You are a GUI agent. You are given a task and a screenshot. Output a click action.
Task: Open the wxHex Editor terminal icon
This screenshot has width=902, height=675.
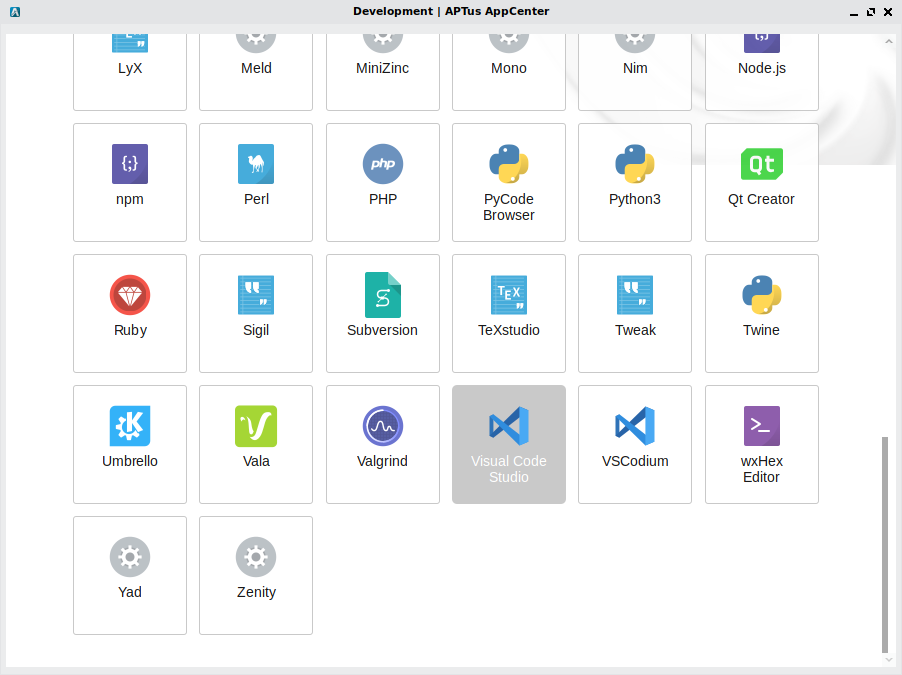click(762, 426)
